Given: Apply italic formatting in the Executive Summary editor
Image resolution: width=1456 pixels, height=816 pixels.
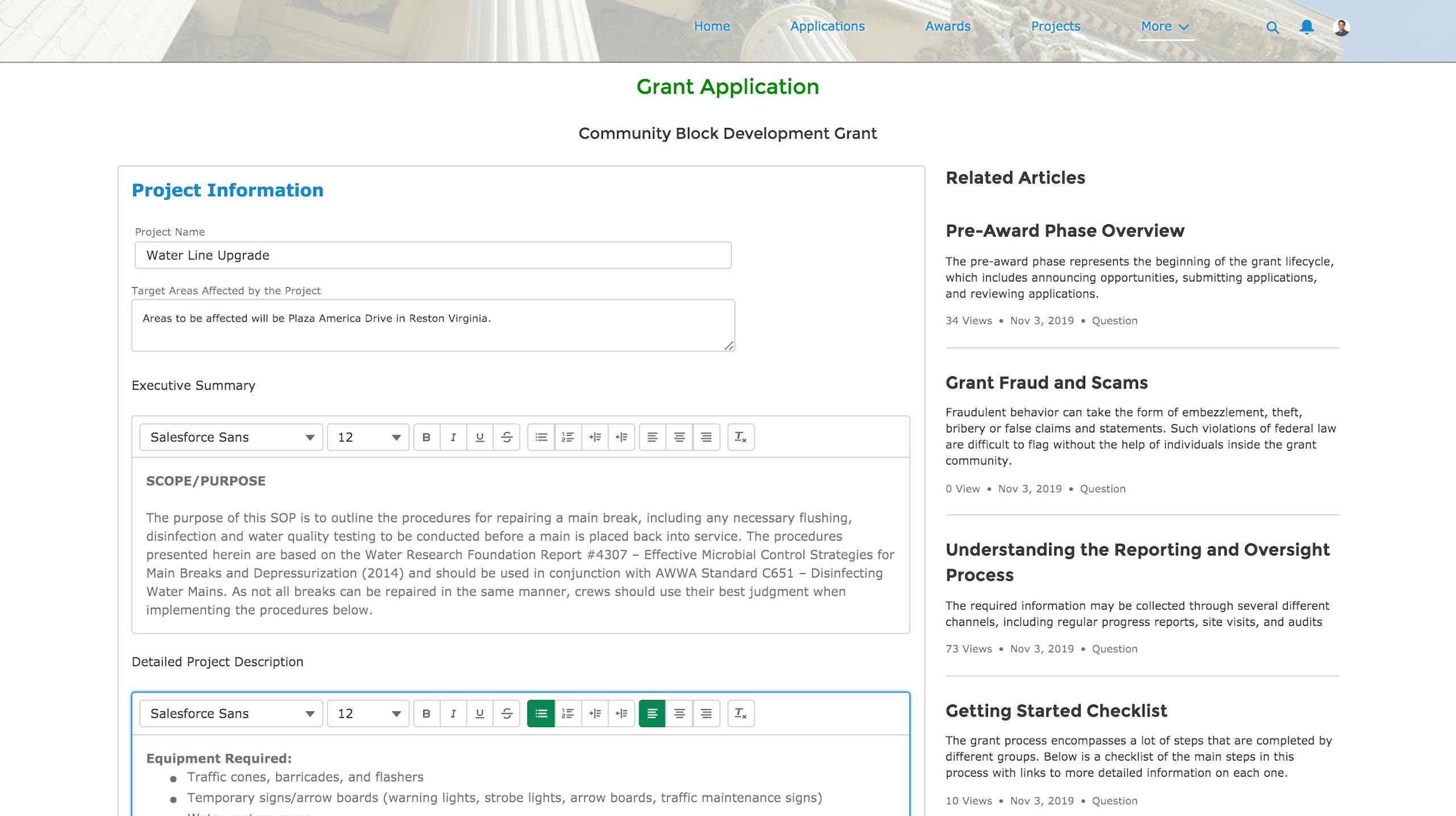Looking at the screenshot, I should click(x=453, y=437).
